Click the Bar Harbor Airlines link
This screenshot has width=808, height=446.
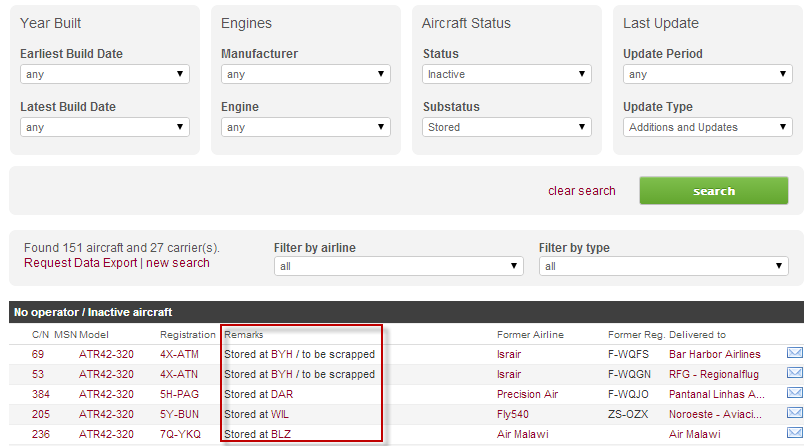pyautogui.click(x=715, y=354)
